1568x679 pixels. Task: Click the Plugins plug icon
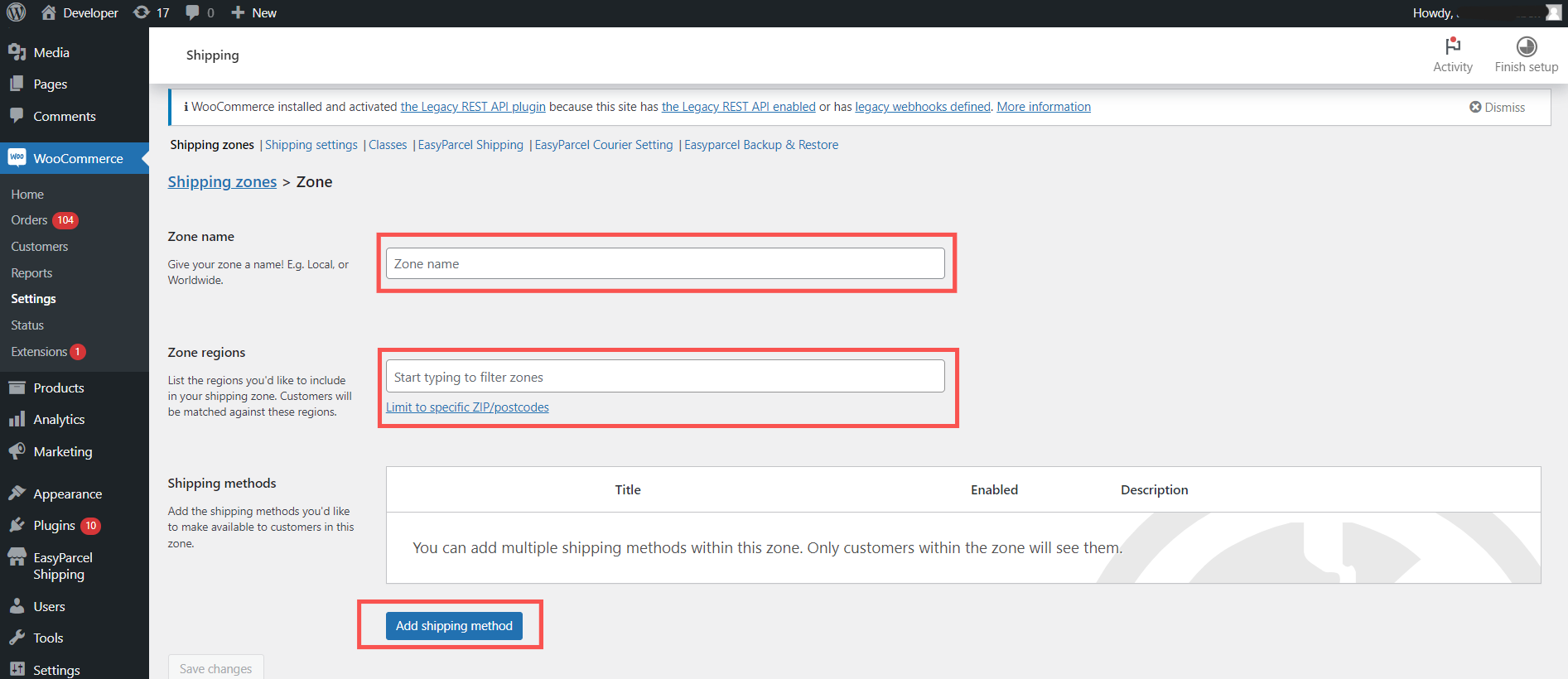coord(17,525)
